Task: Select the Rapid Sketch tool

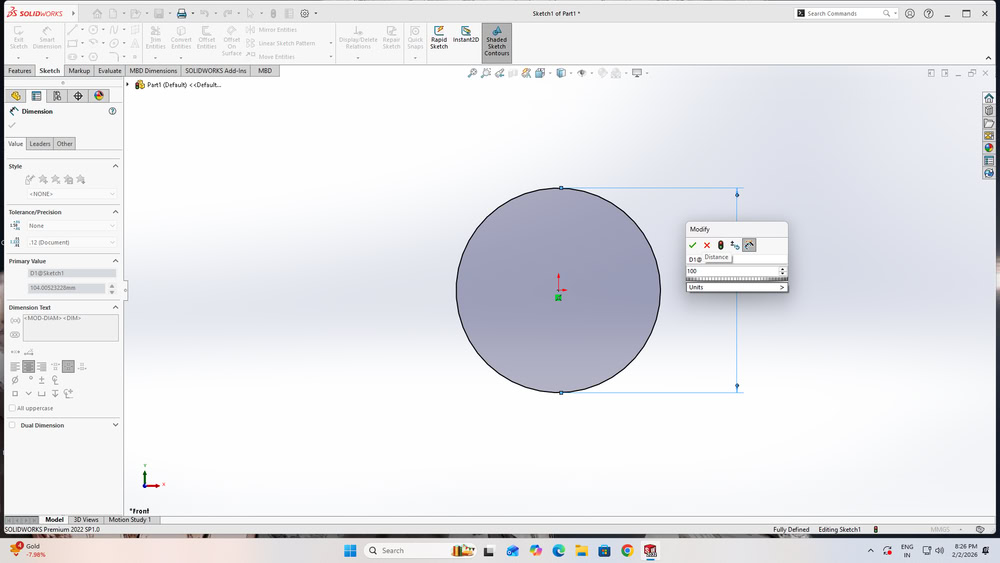Action: pos(439,38)
